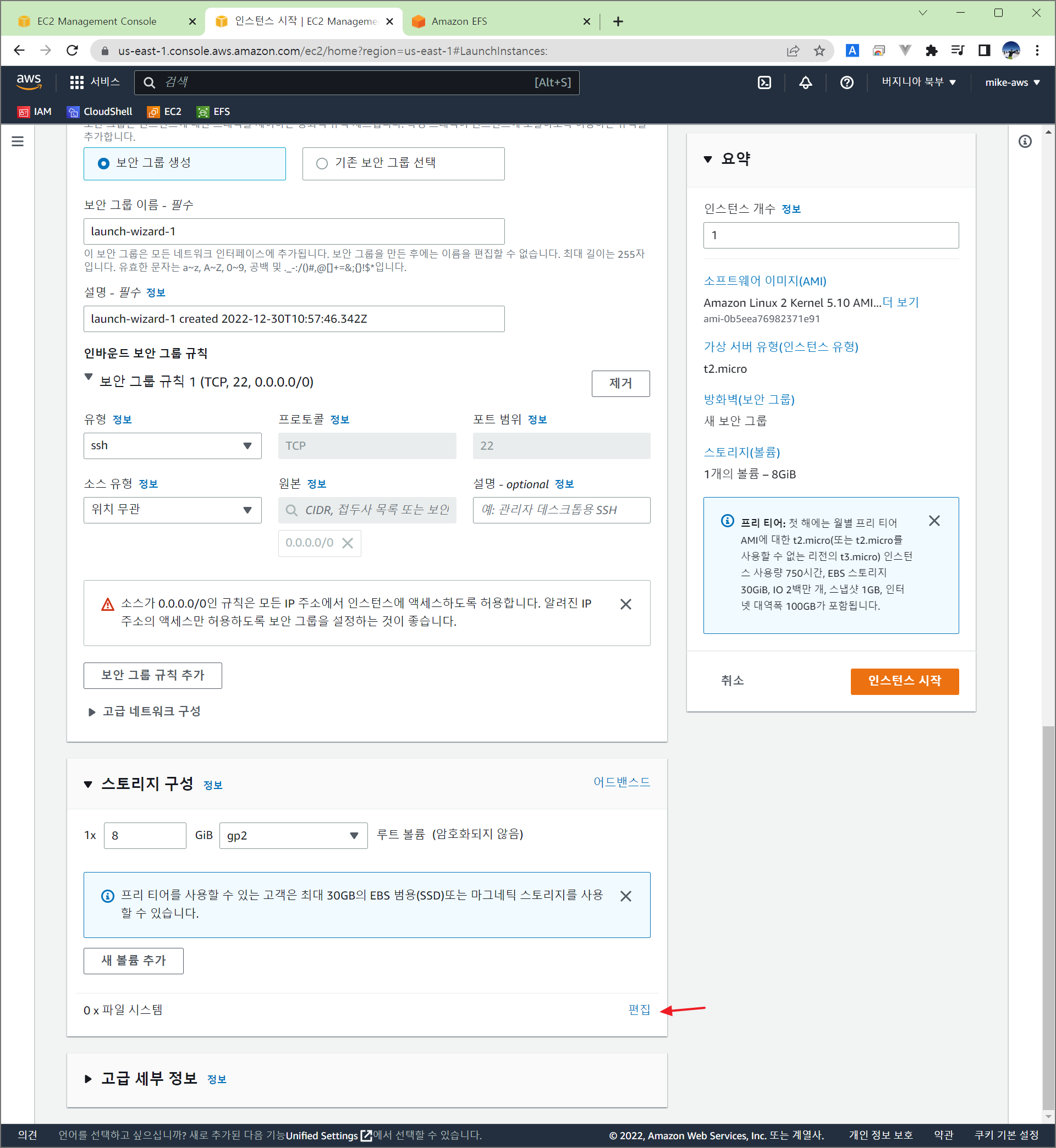Click the orange '인스턴스 시작' button
The width and height of the screenshot is (1056, 1148).
(904, 680)
